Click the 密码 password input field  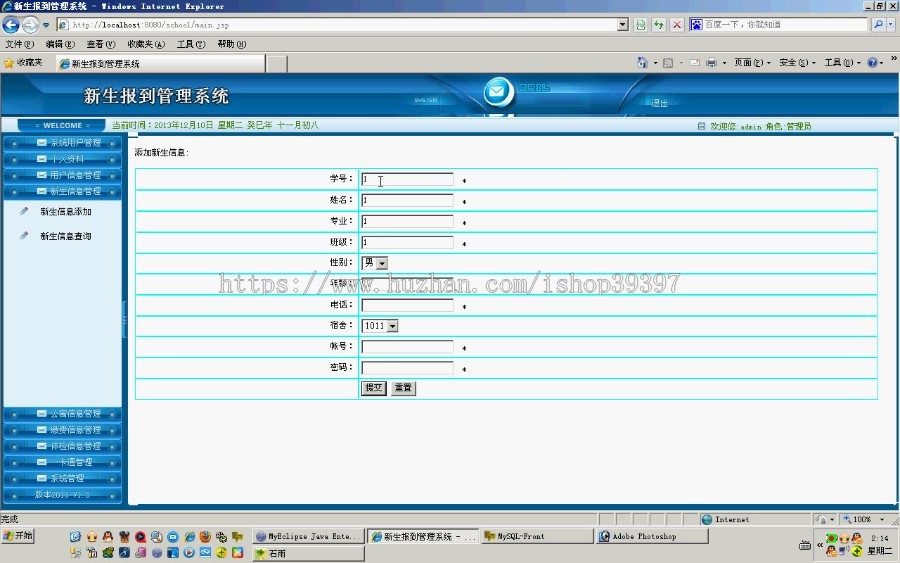click(x=408, y=367)
